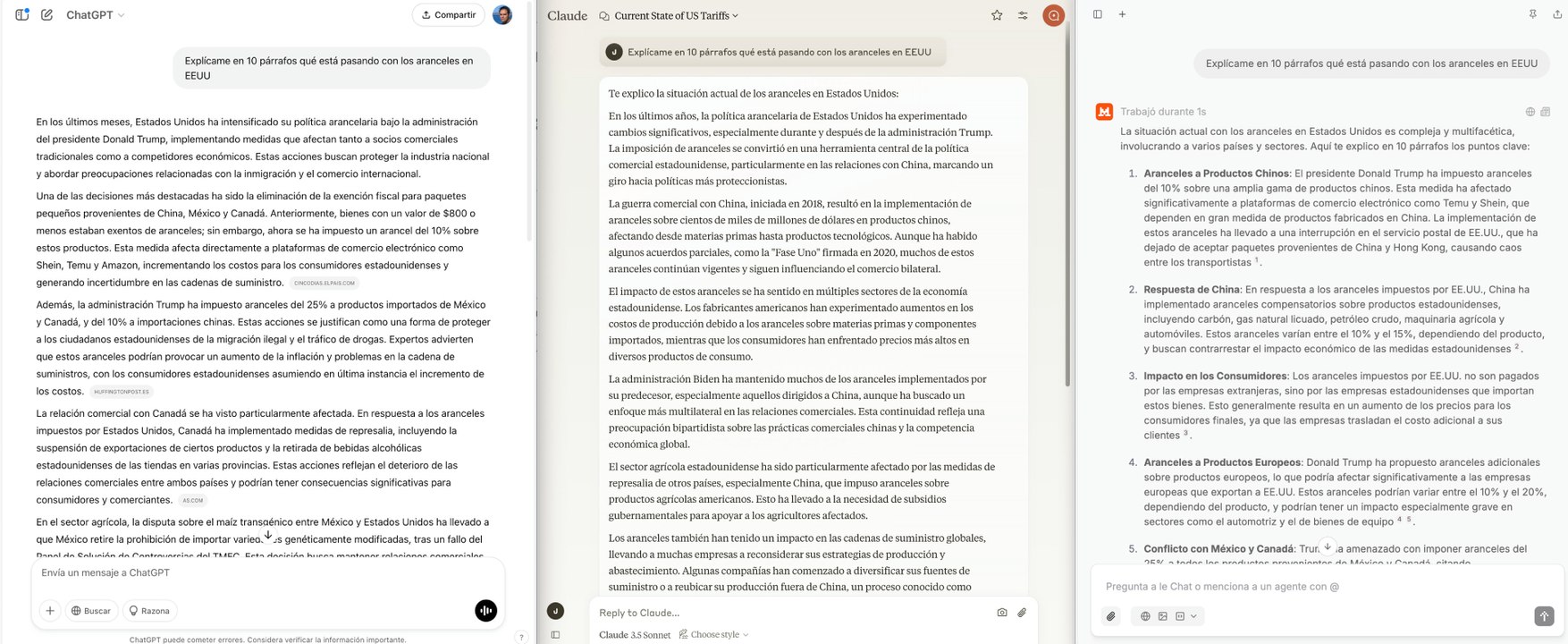The image size is (1568, 644).
Task: Star the Claude conversation
Action: point(997,15)
